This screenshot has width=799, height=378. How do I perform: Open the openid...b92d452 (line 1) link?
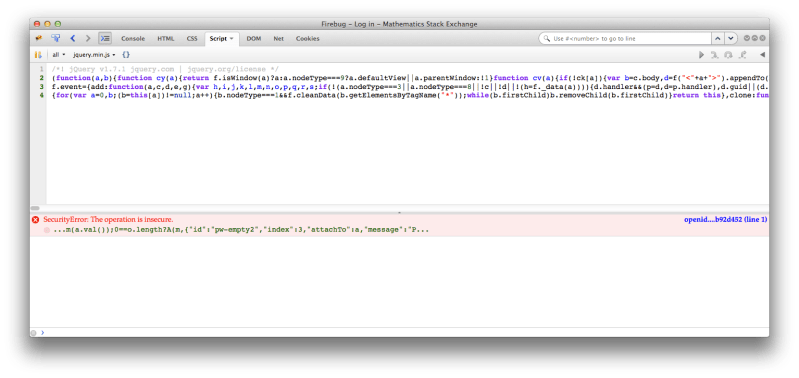pos(726,220)
